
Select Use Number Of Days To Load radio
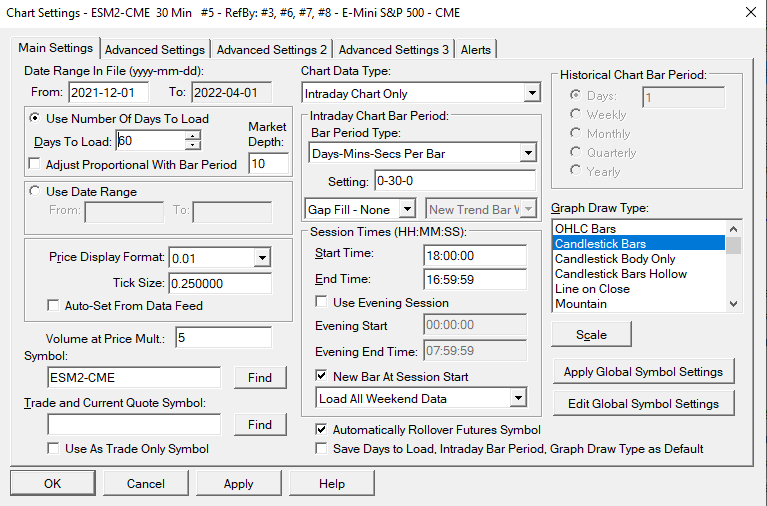click(34, 118)
